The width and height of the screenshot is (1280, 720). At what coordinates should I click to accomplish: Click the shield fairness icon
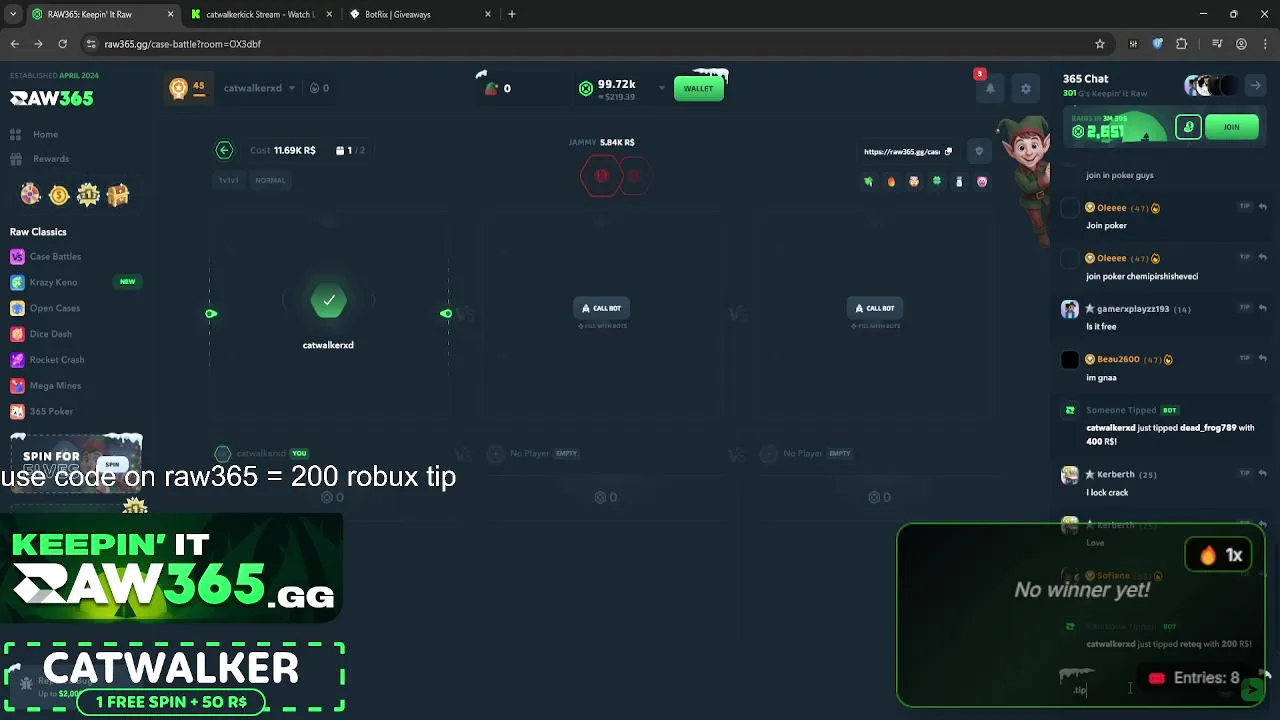point(979,151)
